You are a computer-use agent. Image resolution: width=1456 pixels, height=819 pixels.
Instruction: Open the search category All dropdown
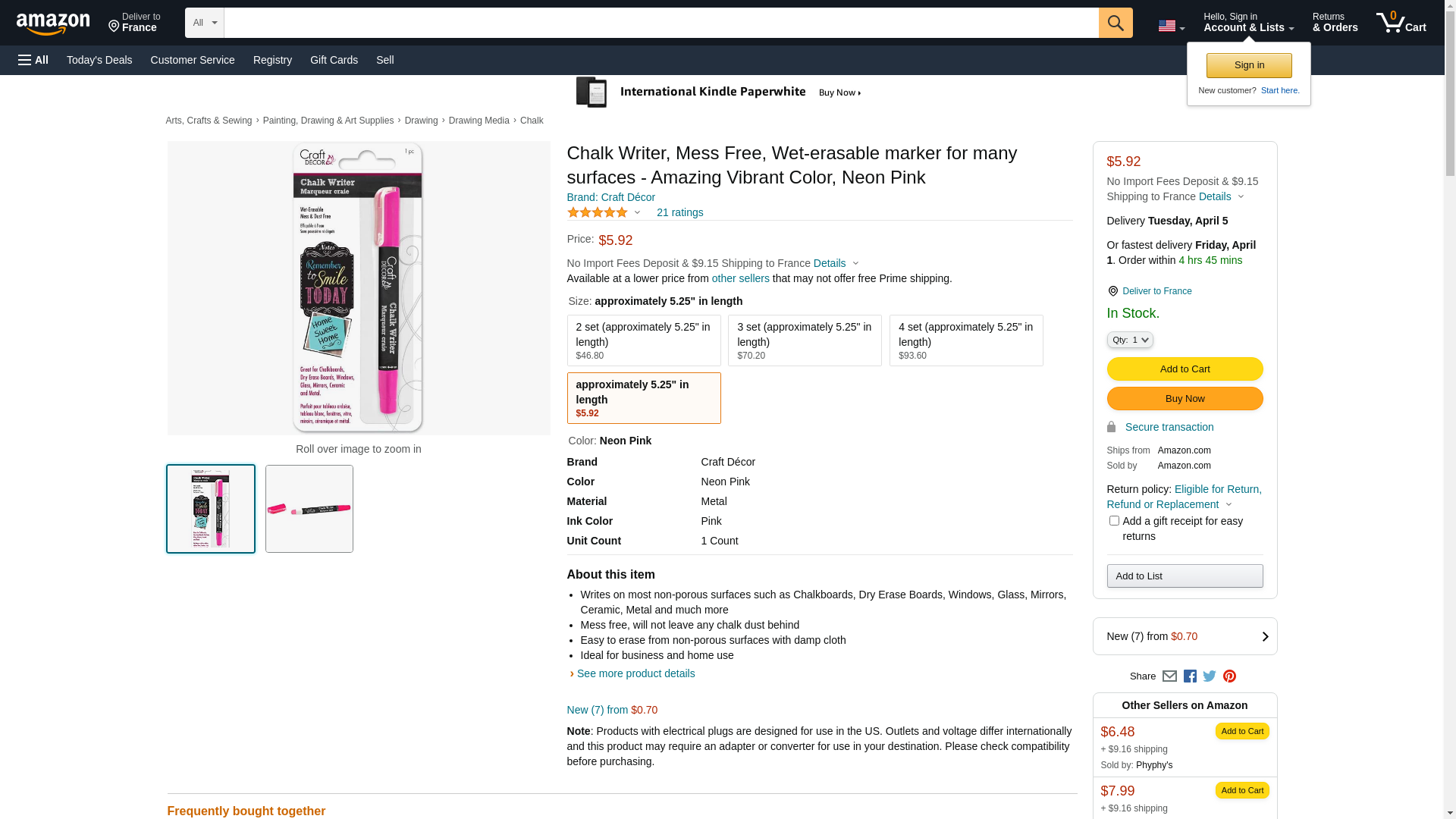pos(204,23)
